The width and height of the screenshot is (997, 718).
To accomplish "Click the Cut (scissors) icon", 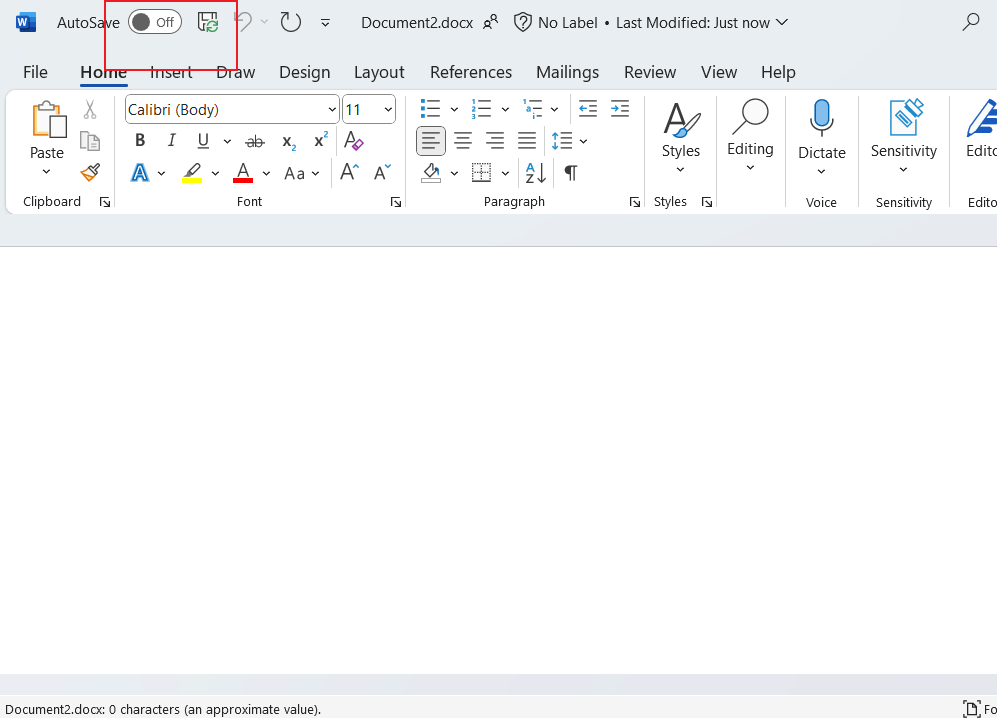I will coord(90,108).
